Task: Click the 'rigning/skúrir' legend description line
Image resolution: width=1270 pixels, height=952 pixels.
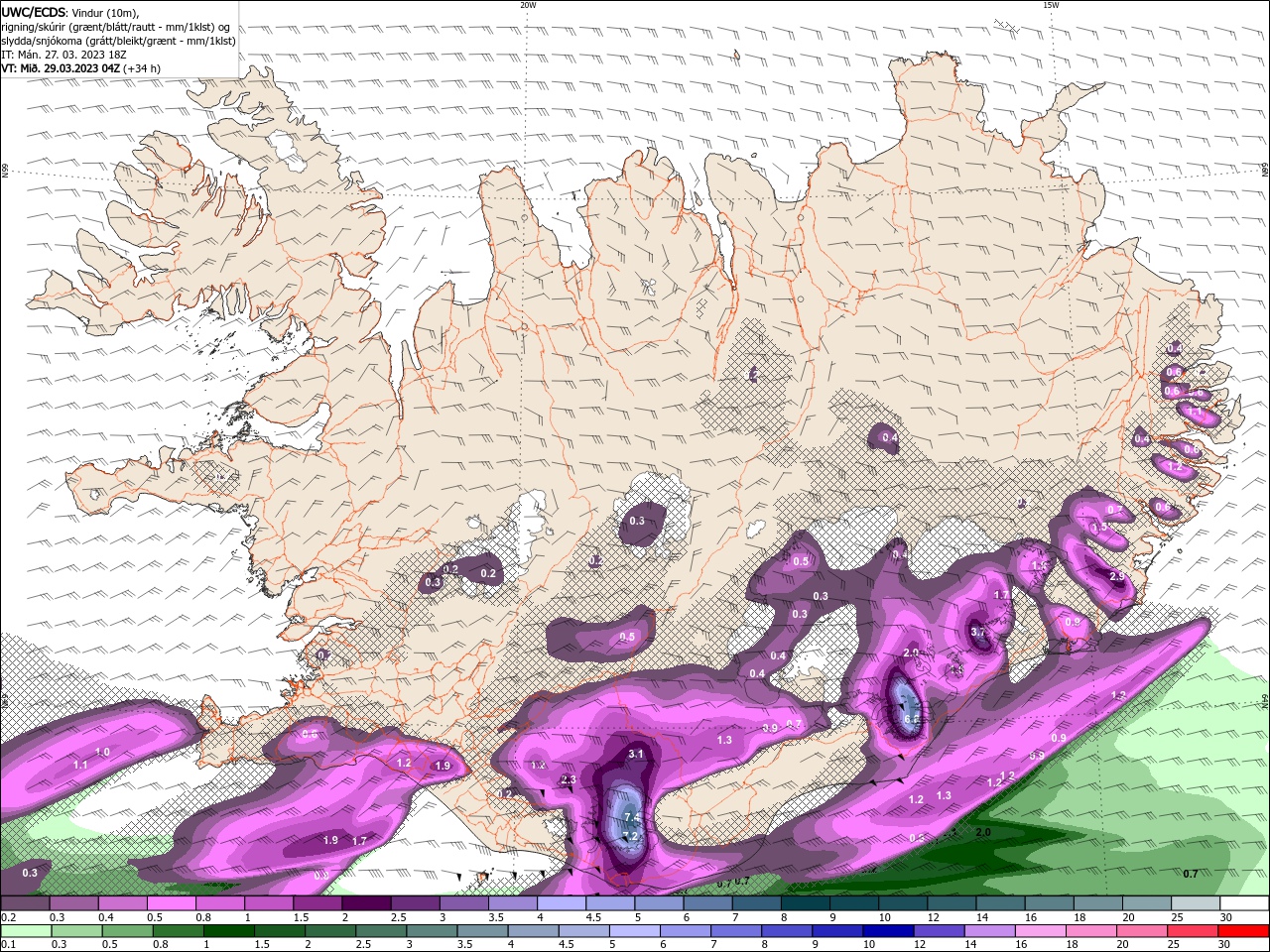Action: click(116, 27)
